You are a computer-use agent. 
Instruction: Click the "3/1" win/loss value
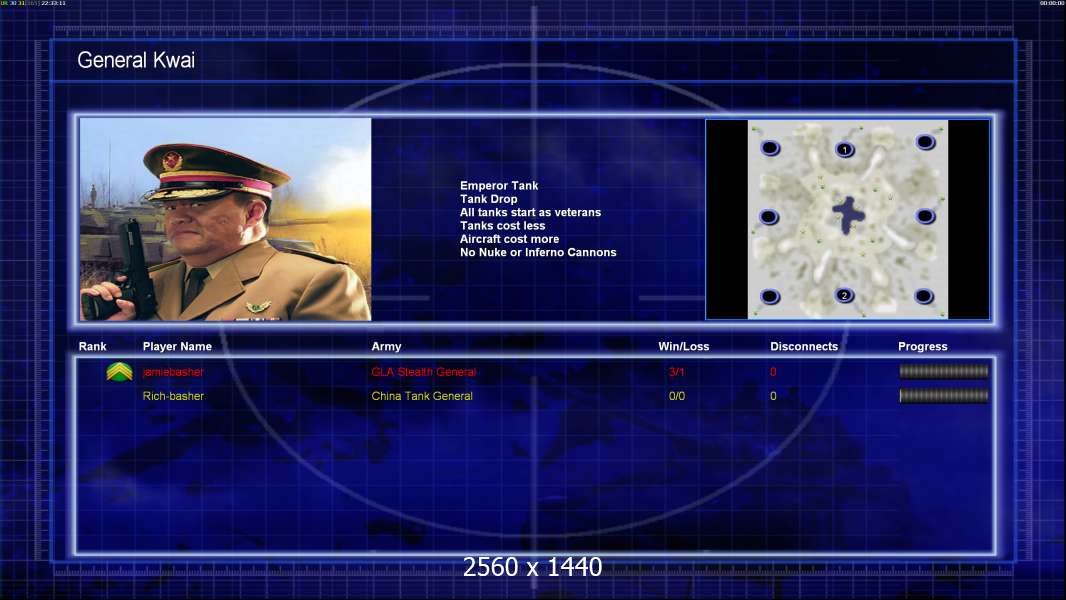coord(676,372)
